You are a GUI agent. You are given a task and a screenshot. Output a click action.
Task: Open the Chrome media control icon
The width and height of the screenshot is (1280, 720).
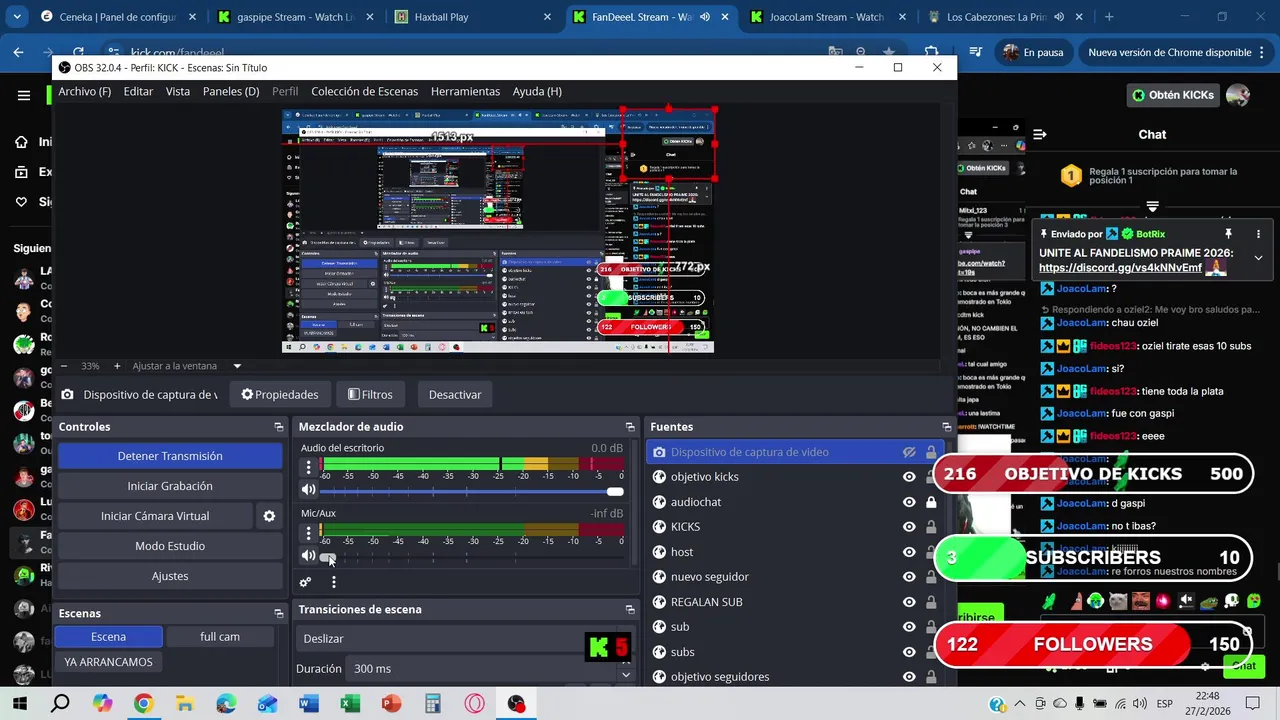point(978,52)
